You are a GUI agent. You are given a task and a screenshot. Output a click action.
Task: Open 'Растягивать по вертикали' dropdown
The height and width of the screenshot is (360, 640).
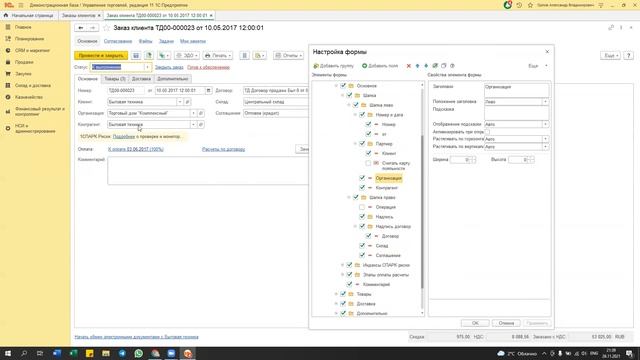point(545,146)
